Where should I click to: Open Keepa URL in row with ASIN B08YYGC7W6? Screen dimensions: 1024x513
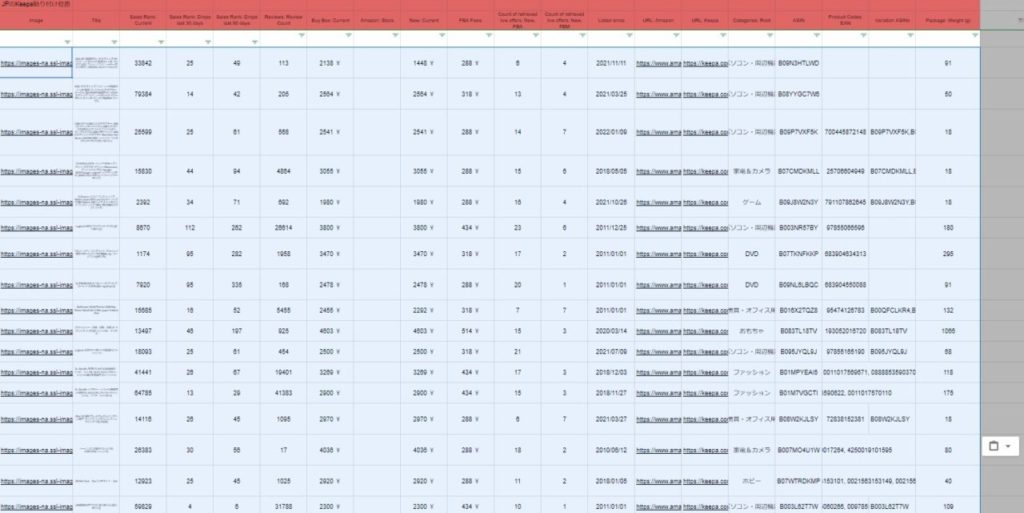[705, 95]
